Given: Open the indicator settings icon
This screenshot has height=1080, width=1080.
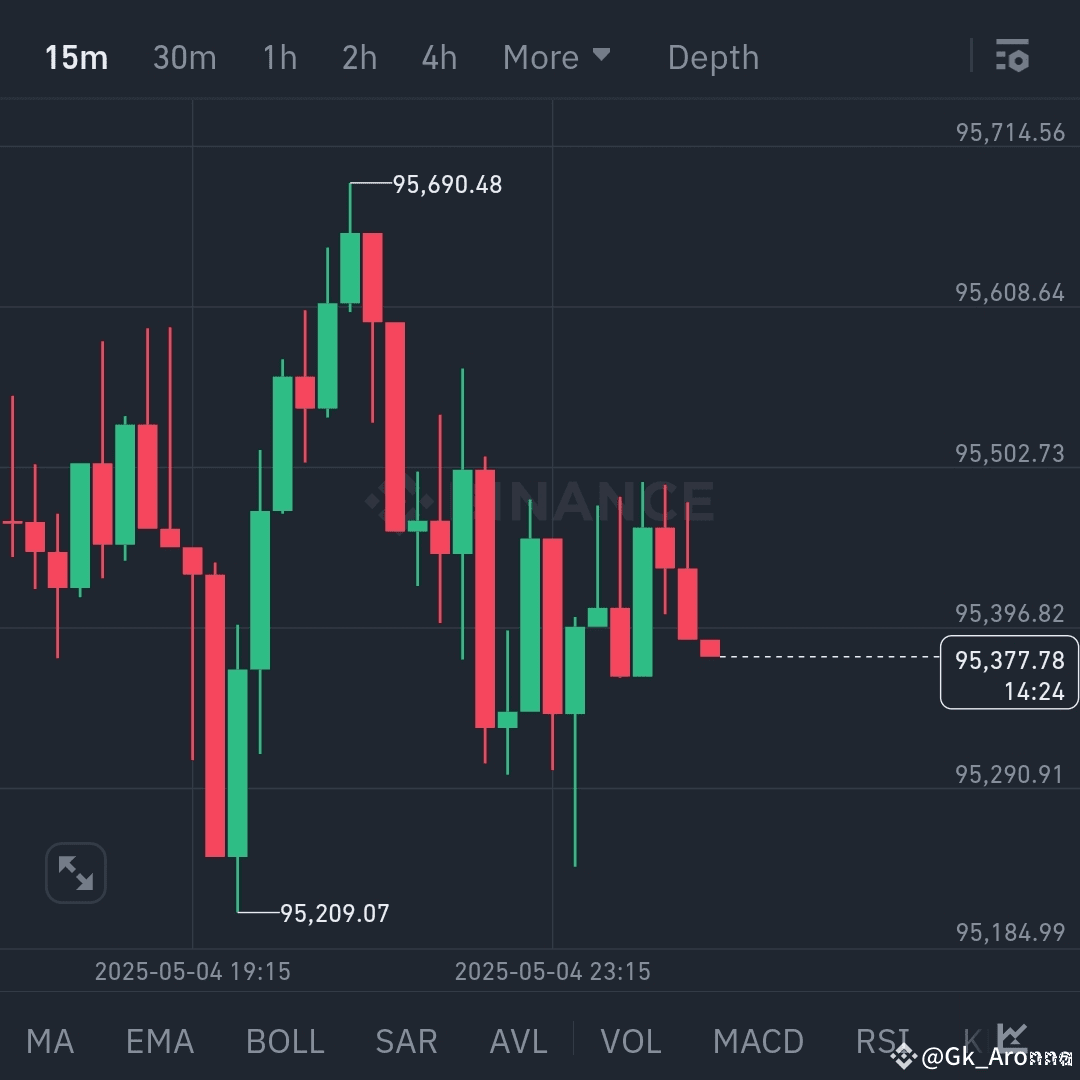Looking at the screenshot, I should [x=1013, y=57].
